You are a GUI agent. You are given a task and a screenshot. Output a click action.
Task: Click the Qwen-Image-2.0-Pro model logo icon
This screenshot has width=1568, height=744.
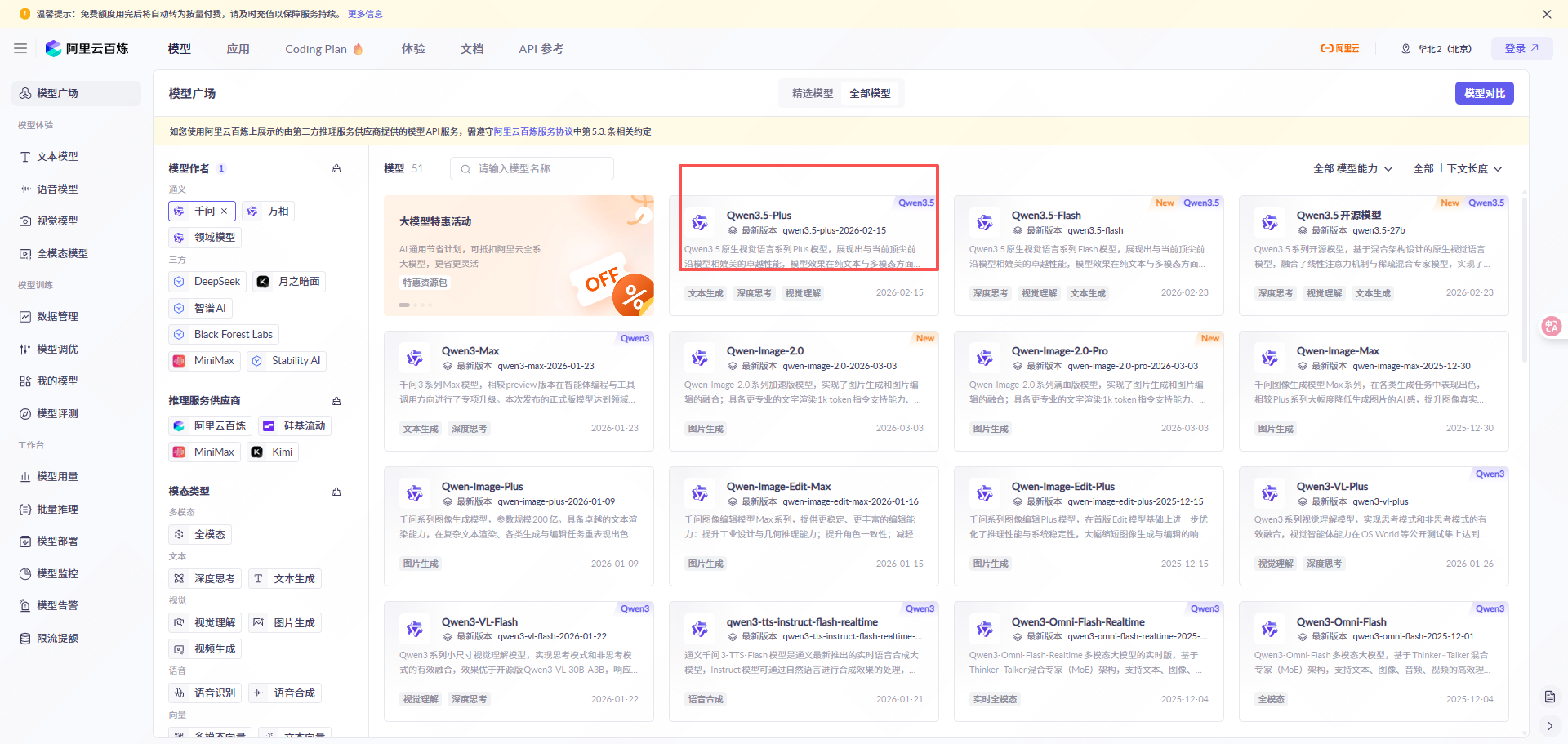pos(985,358)
